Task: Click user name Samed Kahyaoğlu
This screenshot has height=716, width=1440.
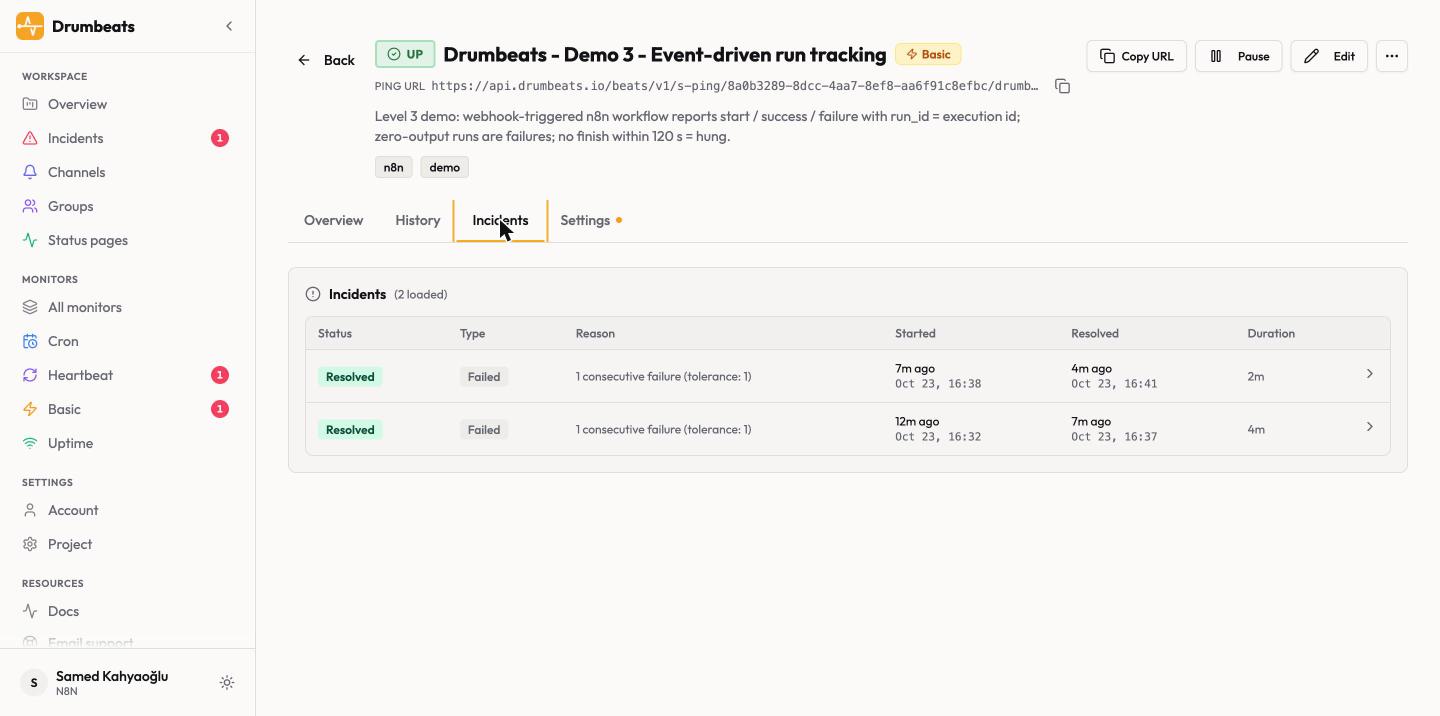Action: (x=112, y=676)
